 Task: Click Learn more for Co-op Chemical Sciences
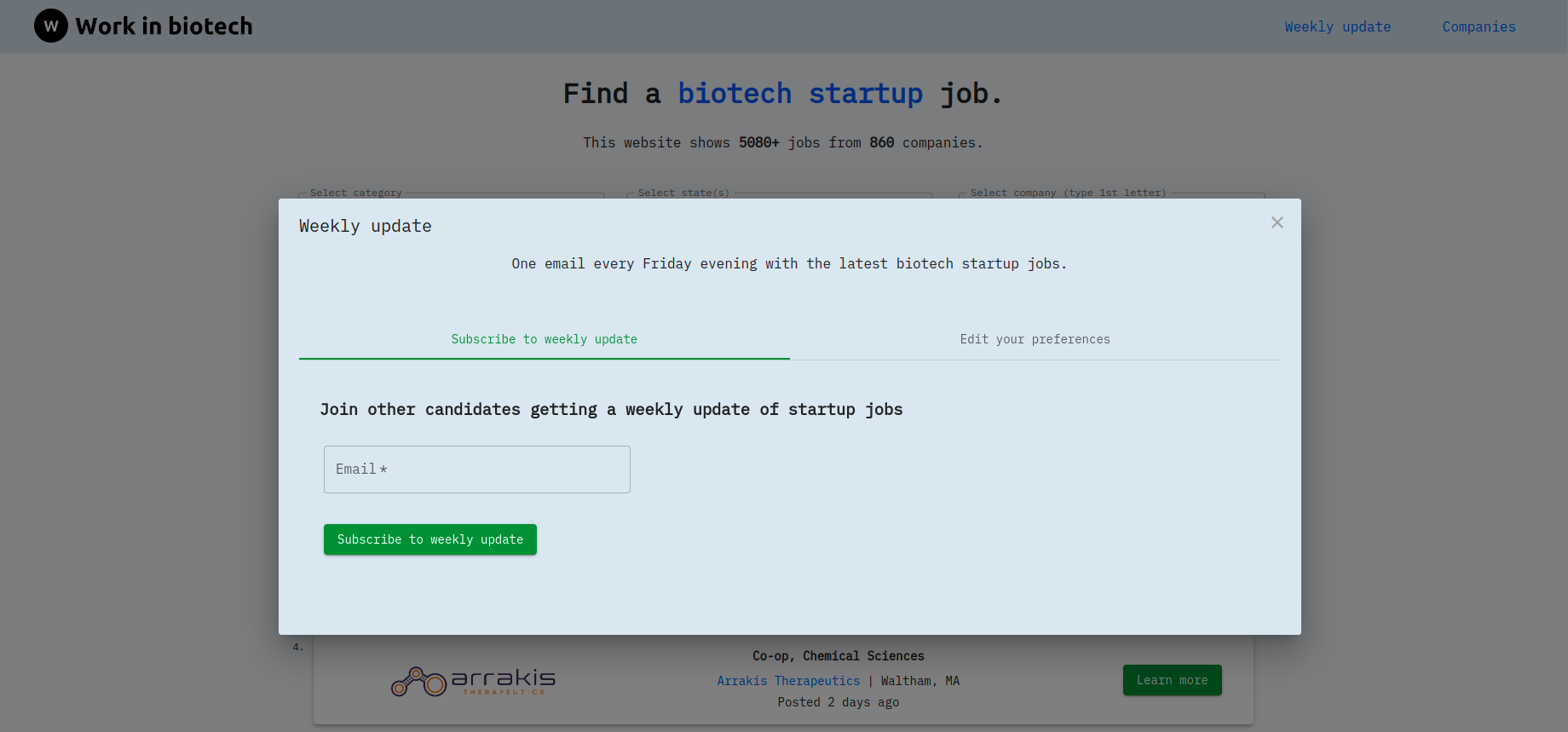1172,680
